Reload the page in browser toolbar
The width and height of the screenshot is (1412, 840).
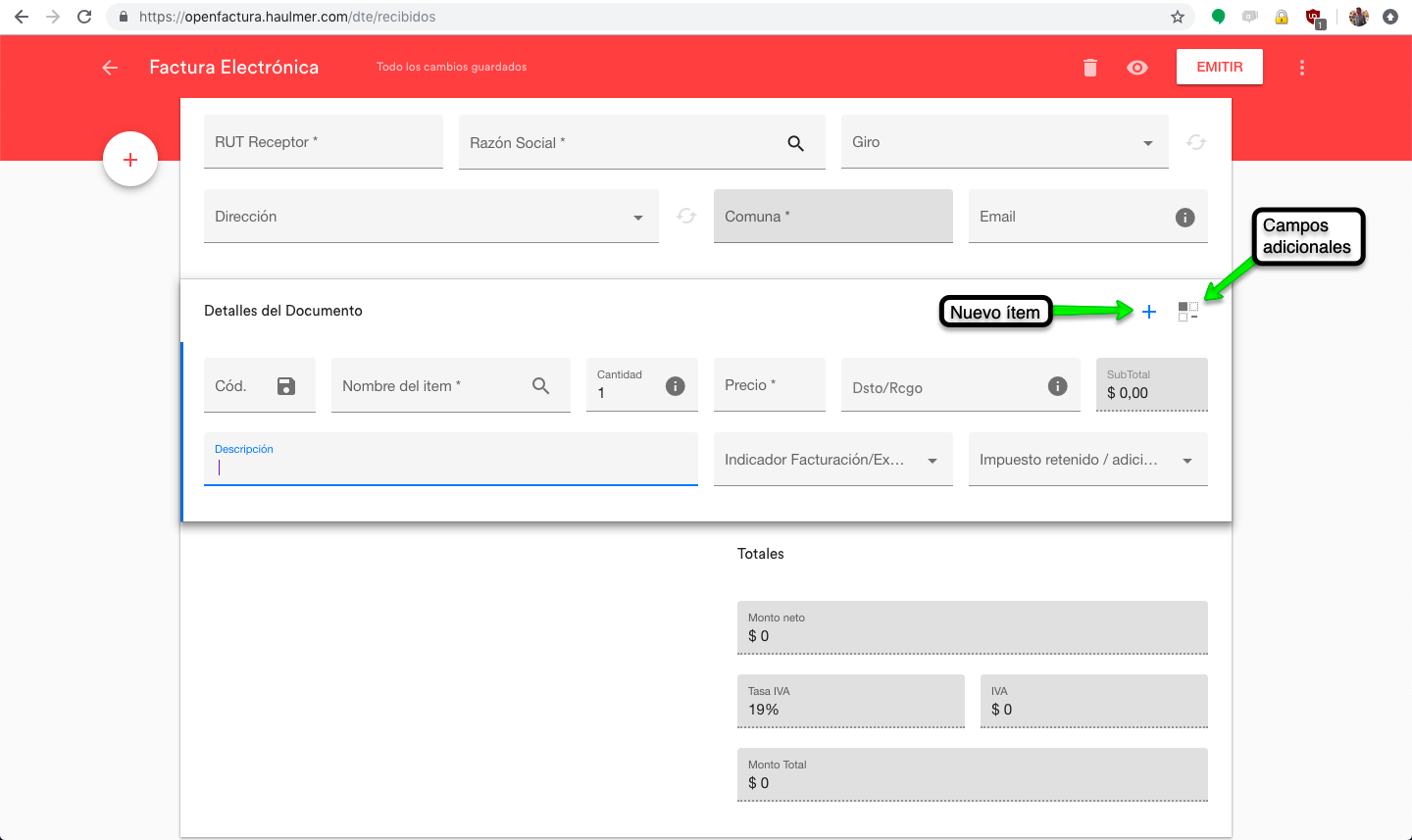click(84, 17)
